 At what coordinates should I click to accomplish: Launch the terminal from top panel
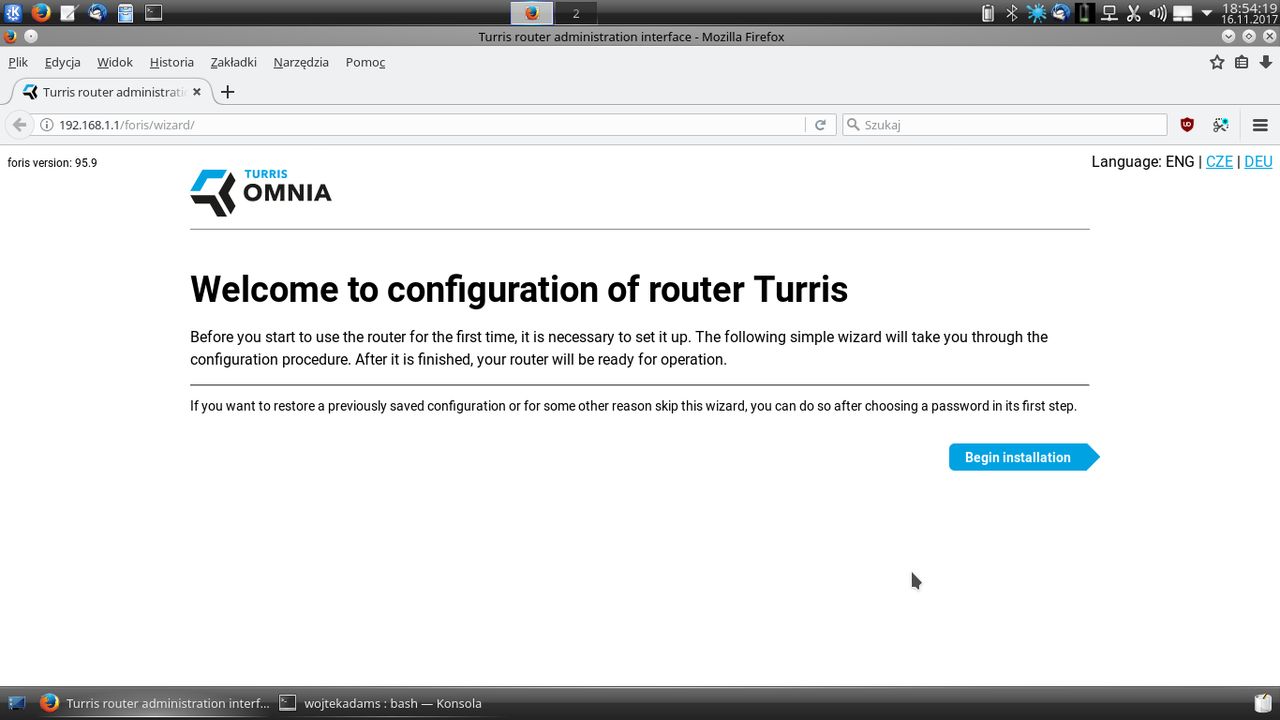point(153,13)
